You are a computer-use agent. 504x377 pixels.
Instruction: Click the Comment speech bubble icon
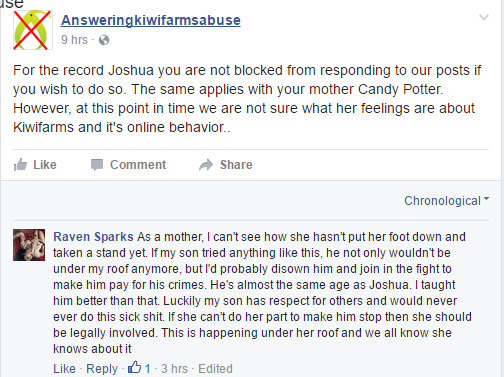(x=97, y=165)
